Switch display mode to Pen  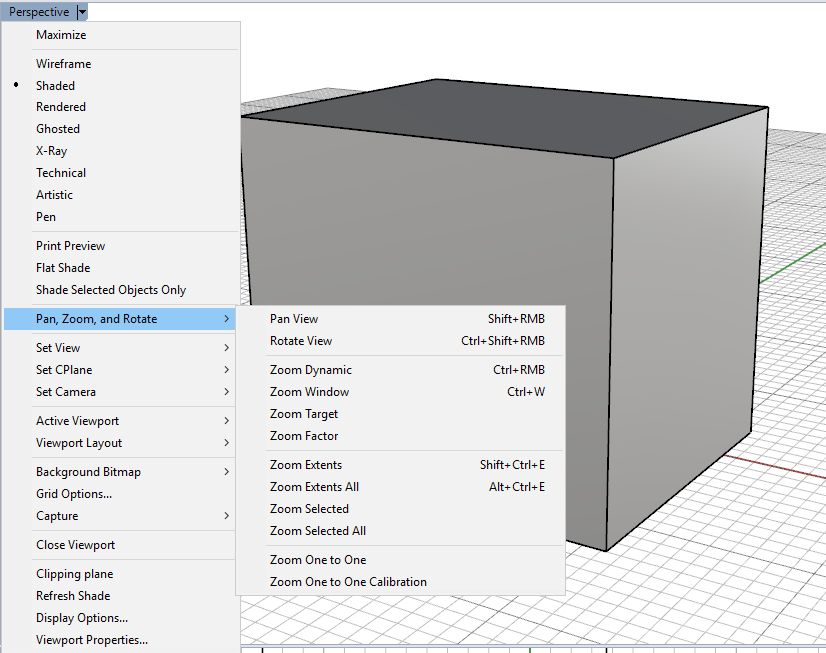click(x=121, y=217)
